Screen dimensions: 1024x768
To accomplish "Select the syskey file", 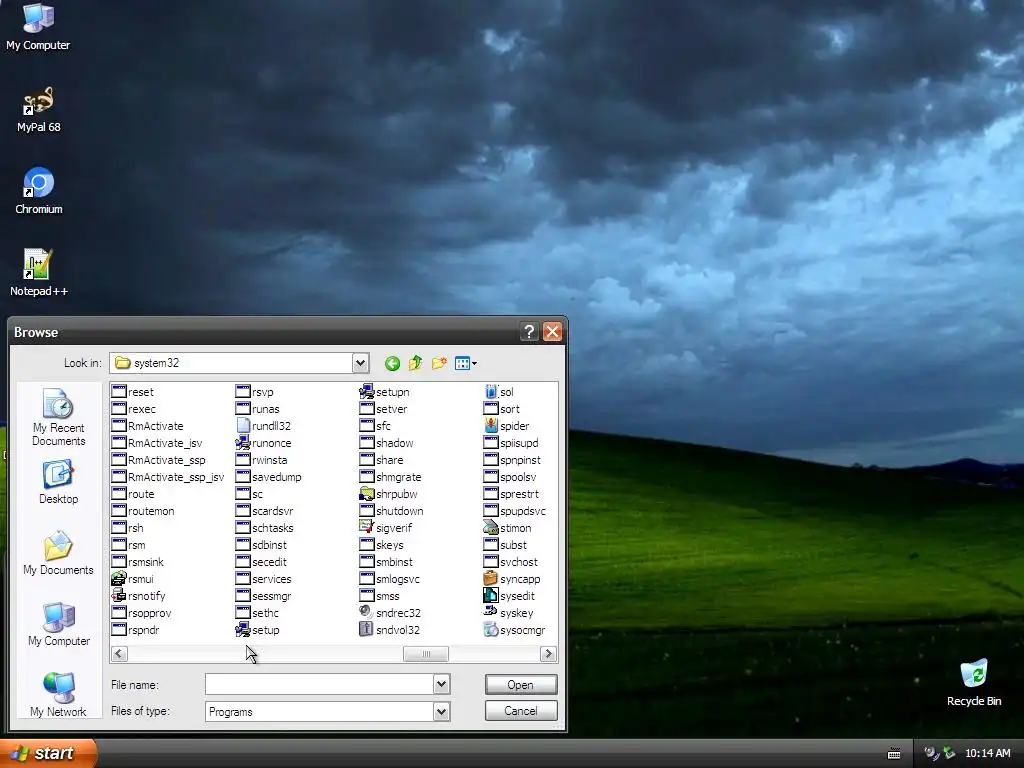I will tap(509, 613).
